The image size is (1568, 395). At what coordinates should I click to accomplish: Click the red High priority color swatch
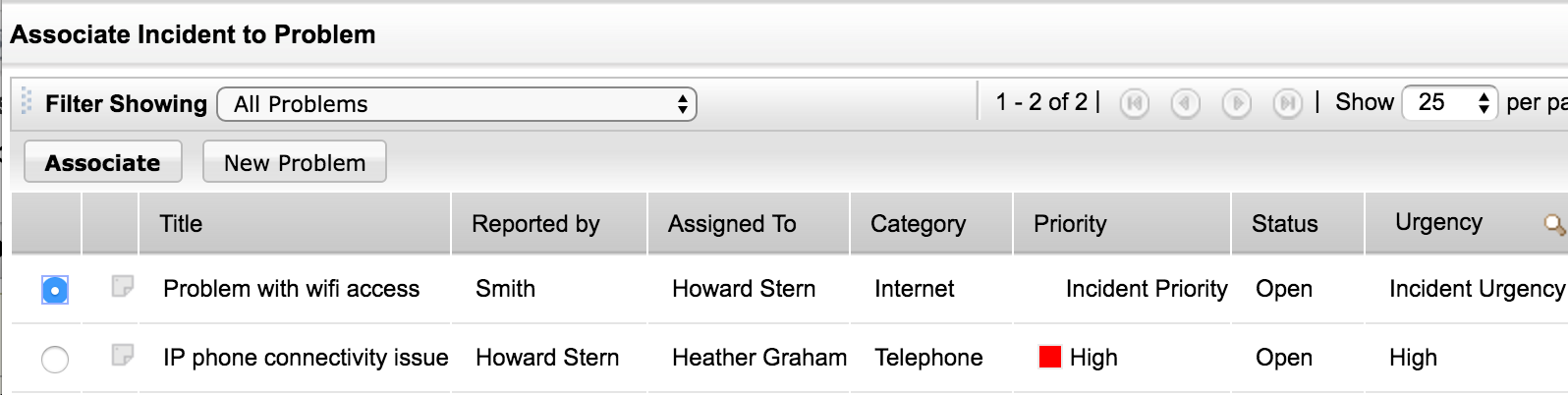coord(1050,357)
